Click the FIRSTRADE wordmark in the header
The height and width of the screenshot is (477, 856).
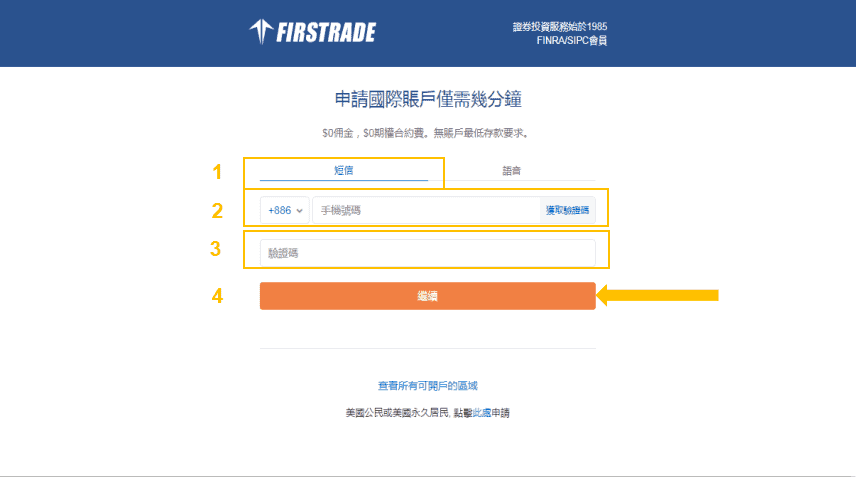tap(326, 32)
